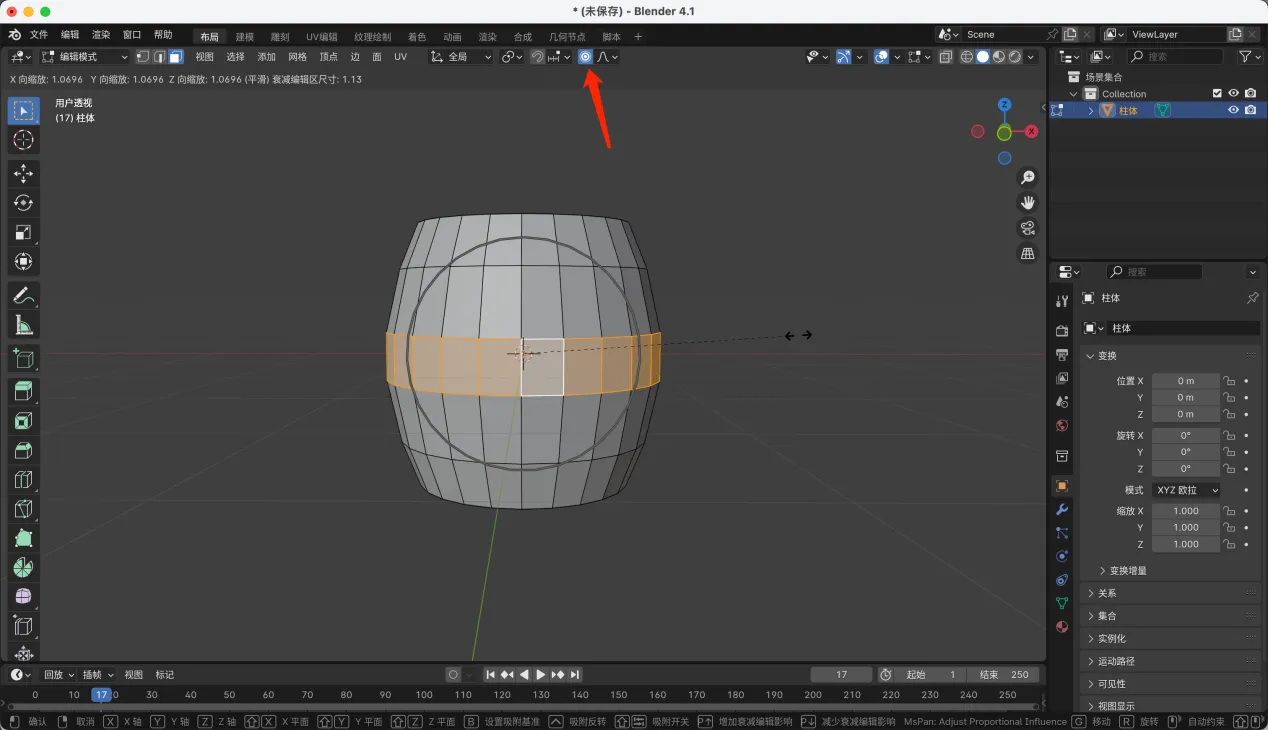Image resolution: width=1268 pixels, height=730 pixels.
Task: Select the Measure tool
Action: (x=24, y=324)
